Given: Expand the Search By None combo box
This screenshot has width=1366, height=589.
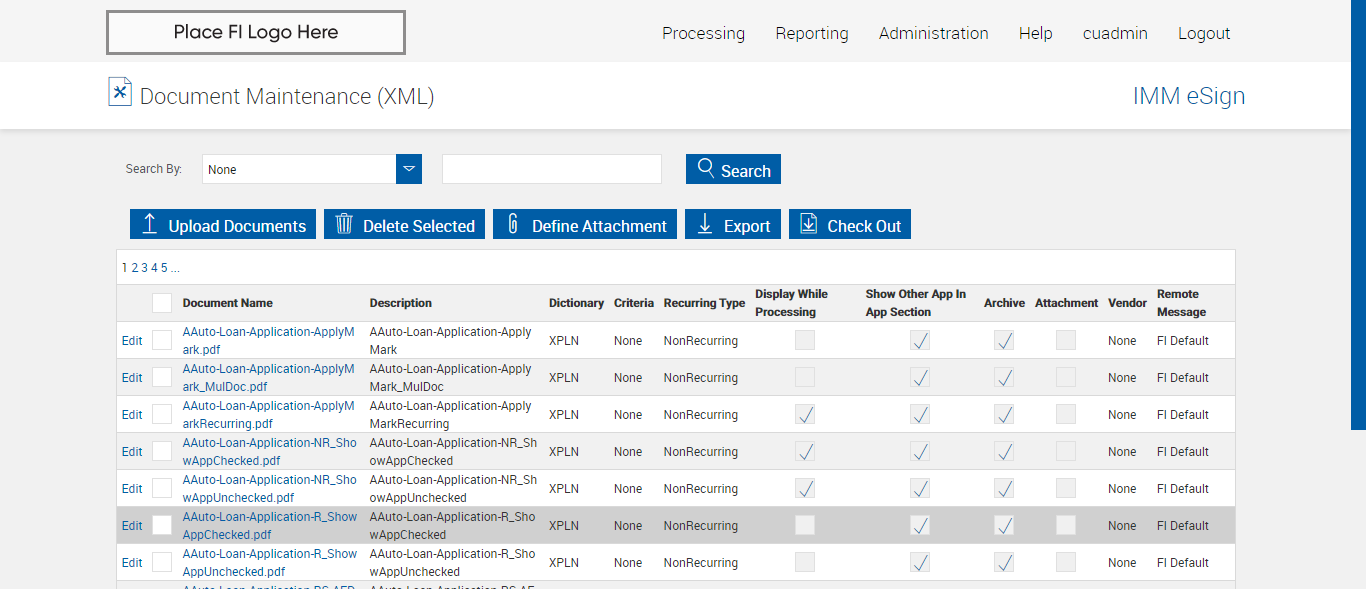Looking at the screenshot, I should (299, 169).
